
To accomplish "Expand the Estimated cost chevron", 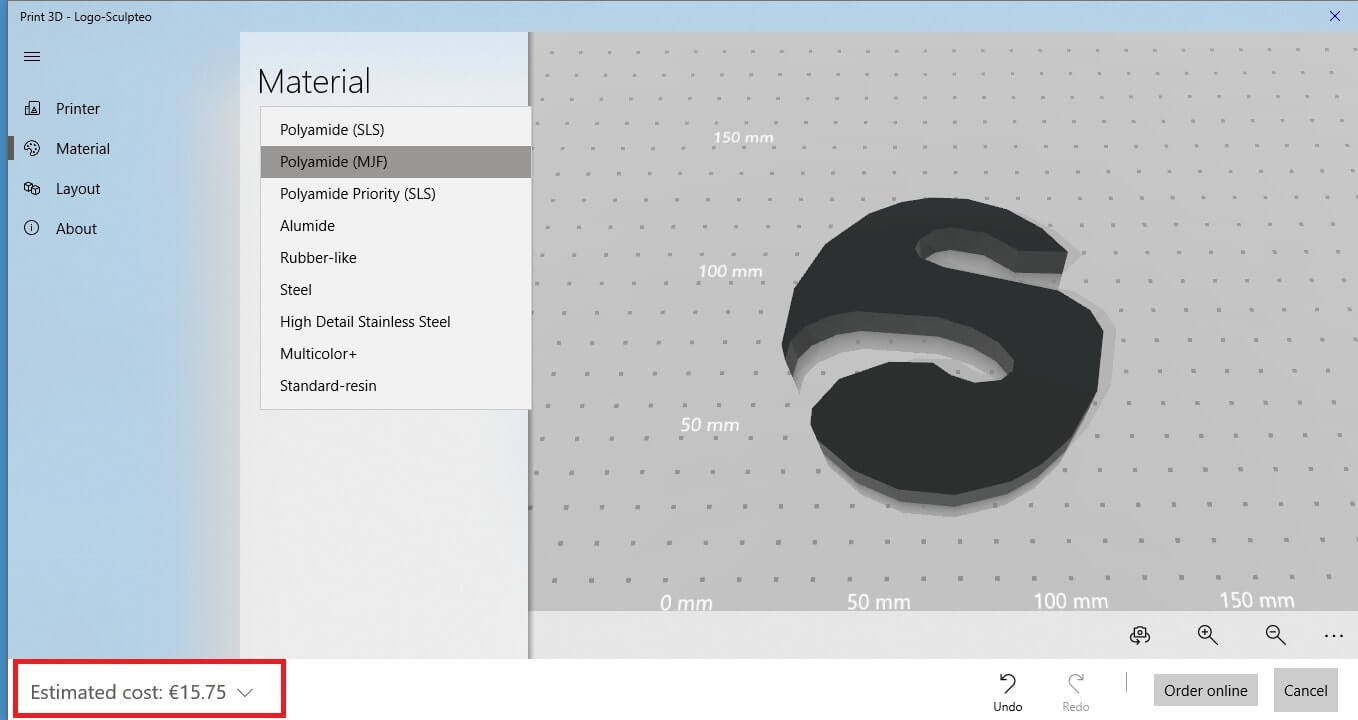I will pyautogui.click(x=246, y=691).
